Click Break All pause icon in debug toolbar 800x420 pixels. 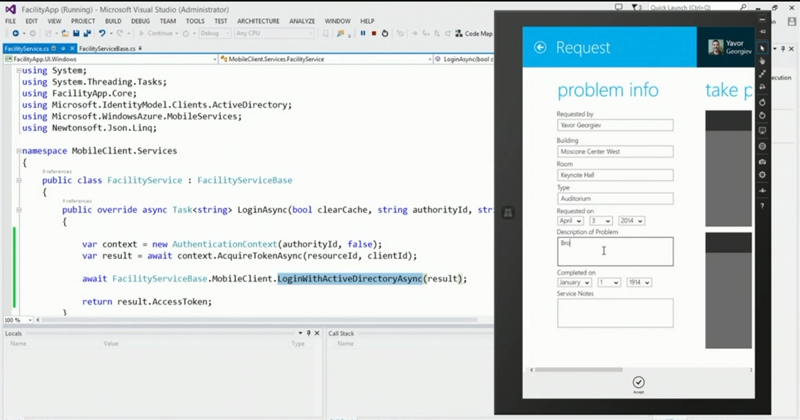(x=363, y=33)
